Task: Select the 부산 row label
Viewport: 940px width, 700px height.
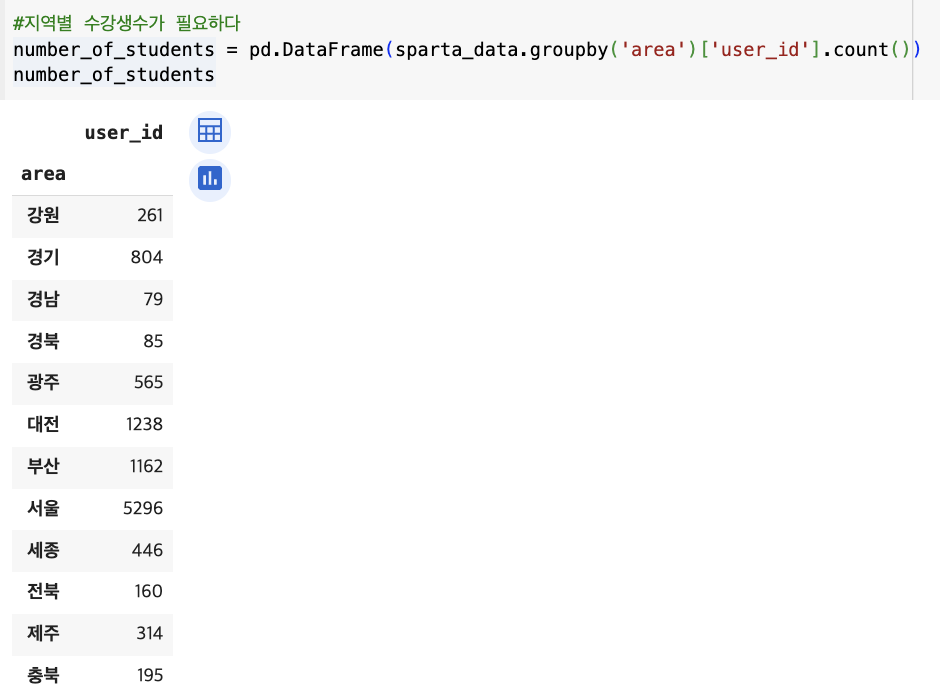Action: tap(43, 466)
